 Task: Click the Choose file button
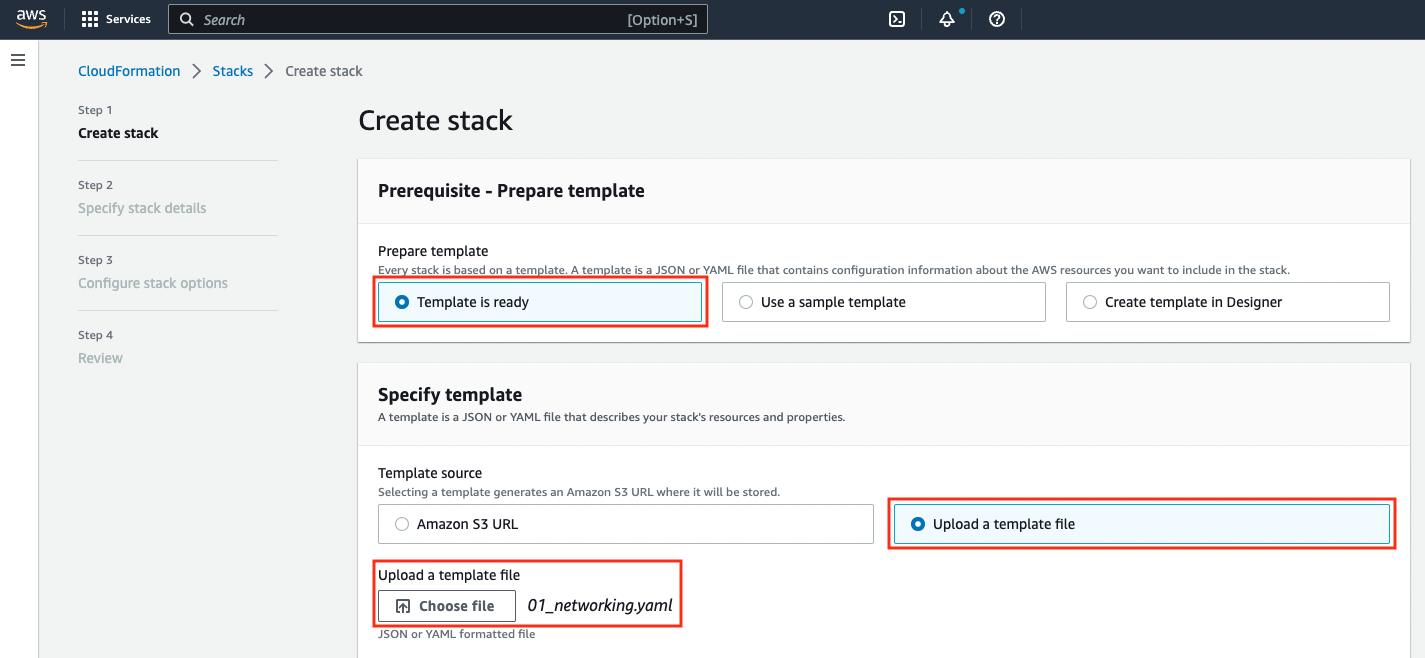(447, 606)
